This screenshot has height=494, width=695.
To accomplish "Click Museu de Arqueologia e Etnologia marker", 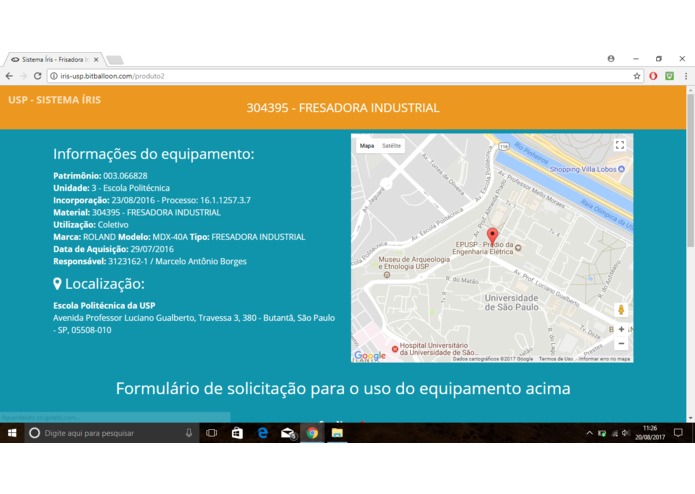I will point(387,275).
